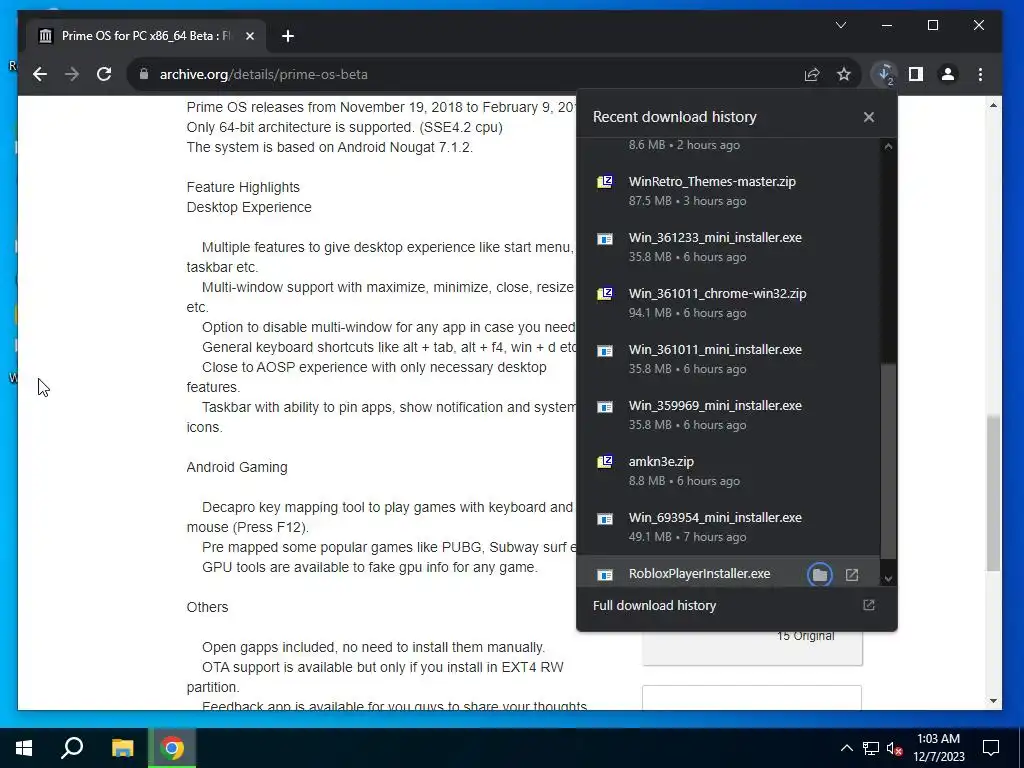
Task: Click Win_361233_mini_installer.exe file icon
Action: tap(605, 238)
